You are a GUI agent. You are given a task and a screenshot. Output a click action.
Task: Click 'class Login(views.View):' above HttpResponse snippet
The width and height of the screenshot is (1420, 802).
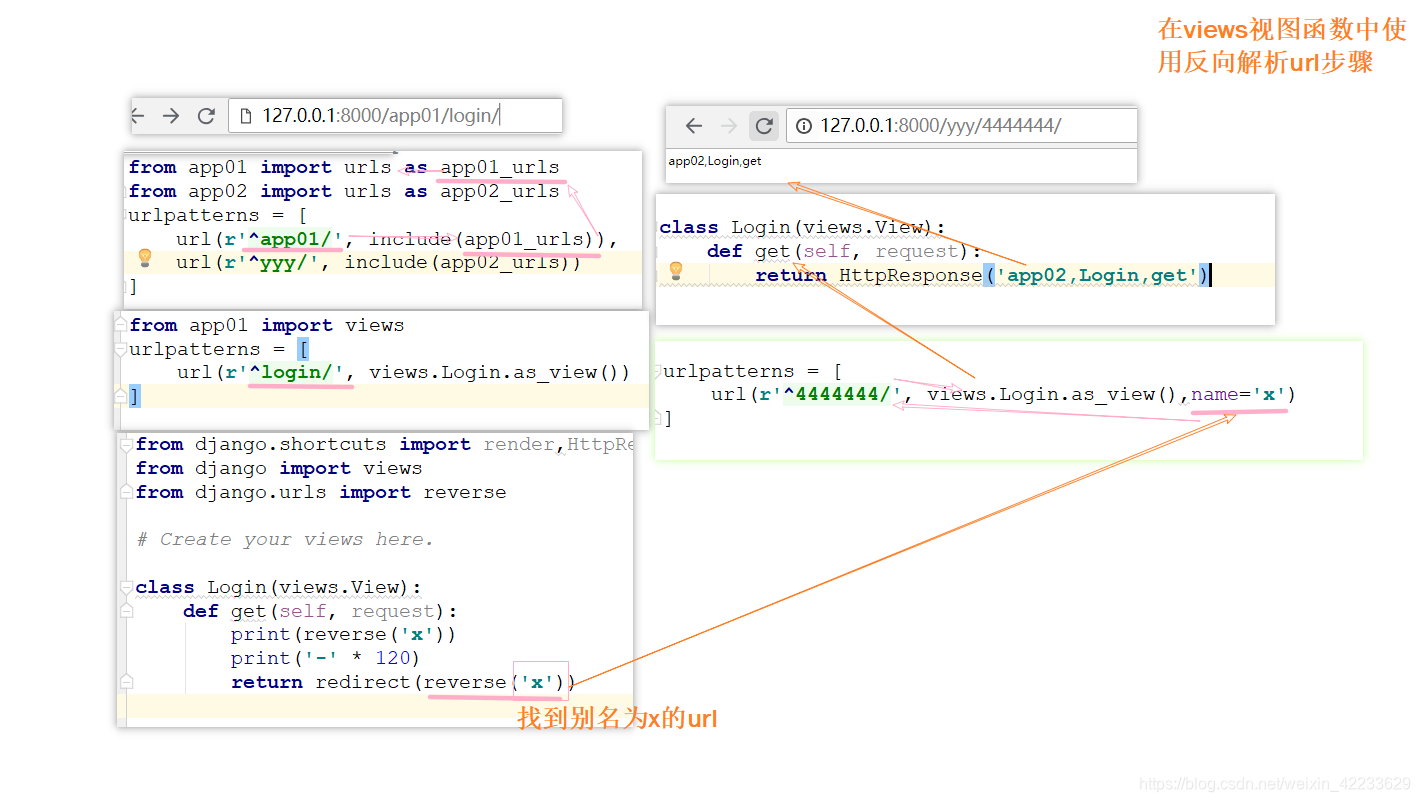click(x=802, y=227)
